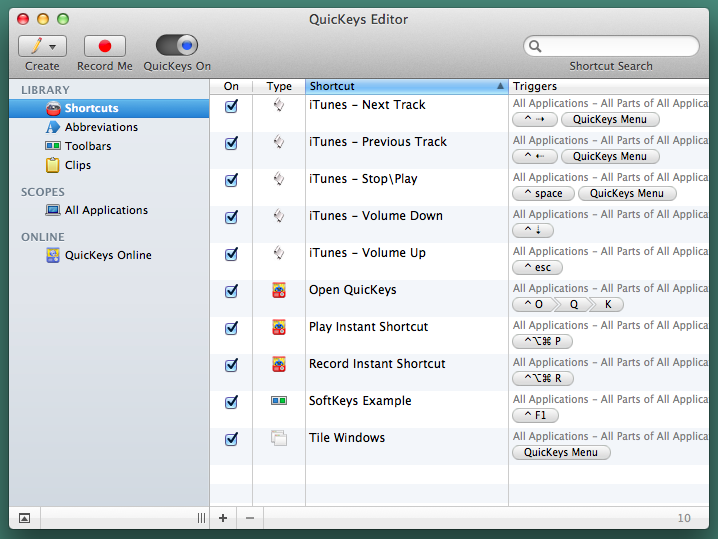Disable the iTunes - Next Track shortcut checkbox

pyautogui.click(x=231, y=106)
